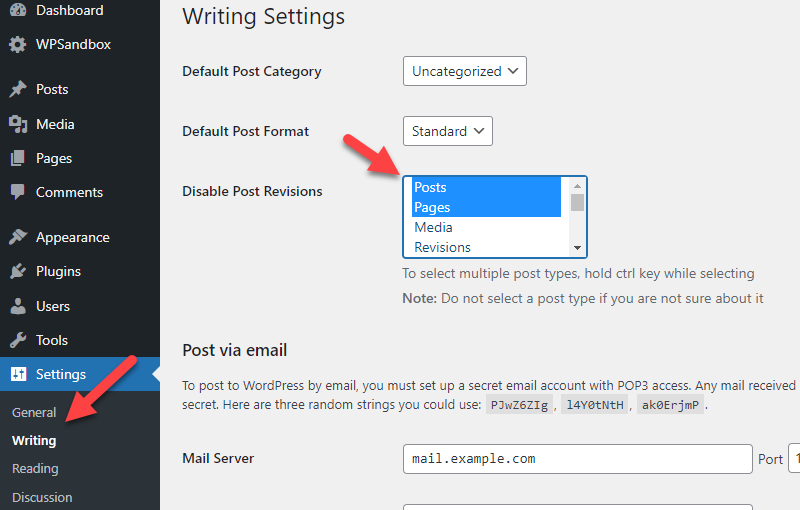The width and height of the screenshot is (800, 510).
Task: Click the Tools wrench icon
Action: pyautogui.click(x=18, y=340)
